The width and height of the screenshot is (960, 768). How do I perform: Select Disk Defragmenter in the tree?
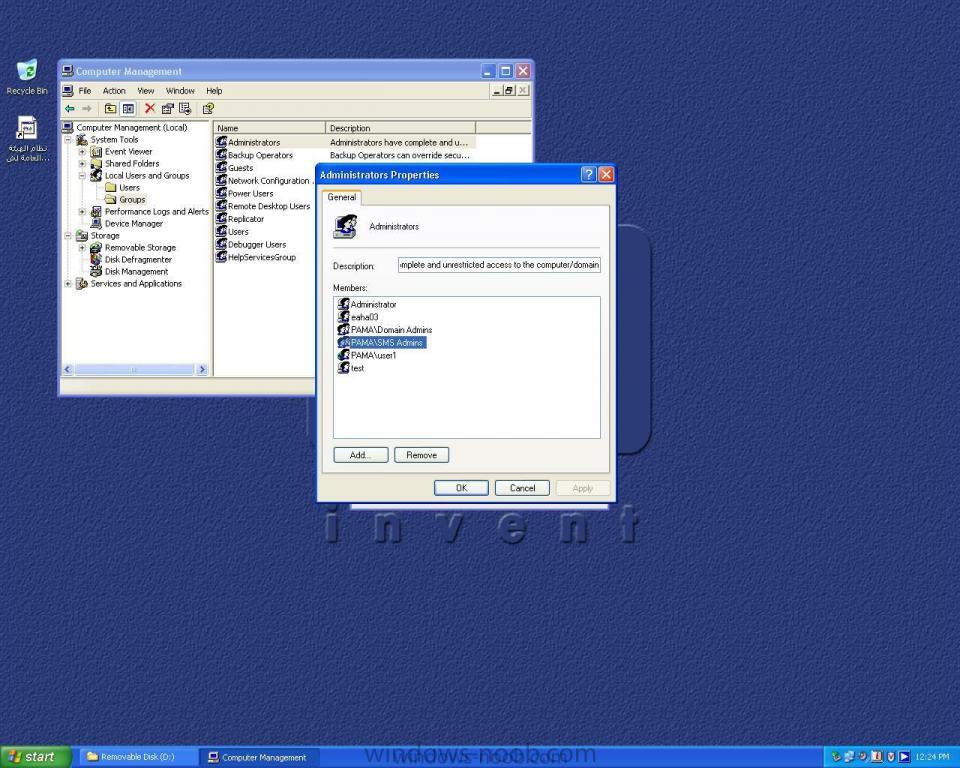(138, 260)
